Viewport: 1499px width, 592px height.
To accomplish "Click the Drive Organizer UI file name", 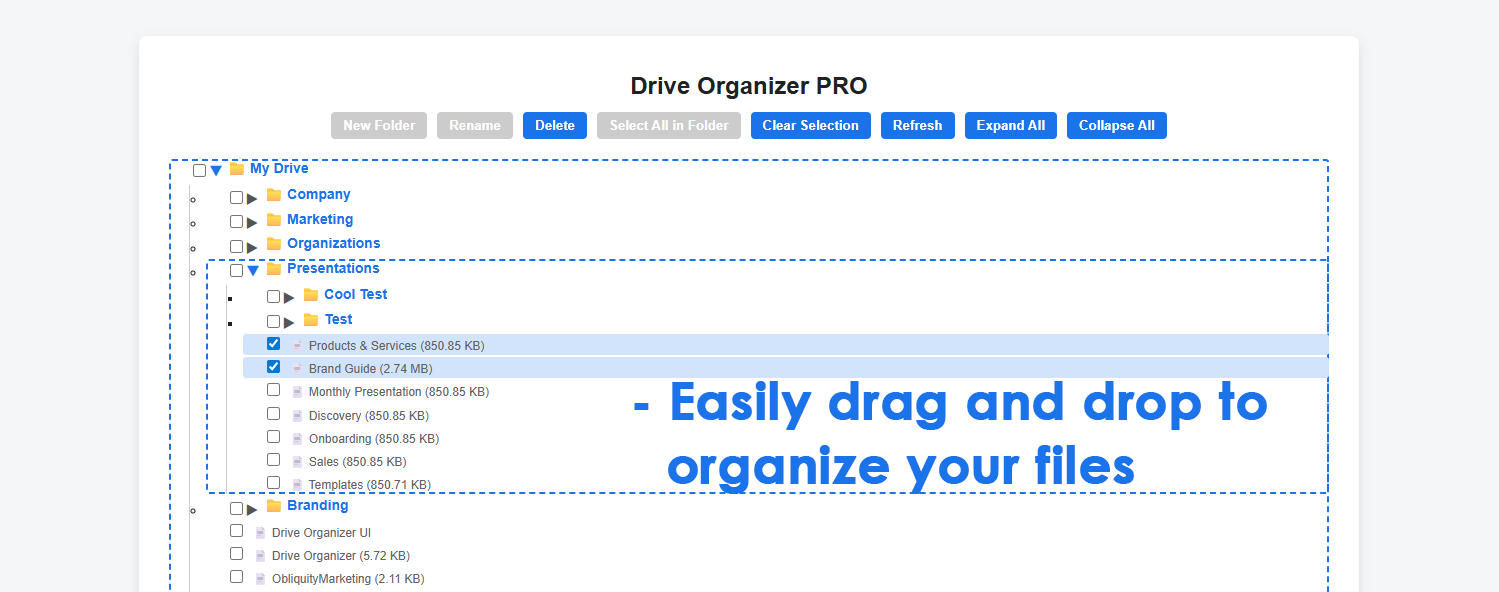I will click(321, 533).
